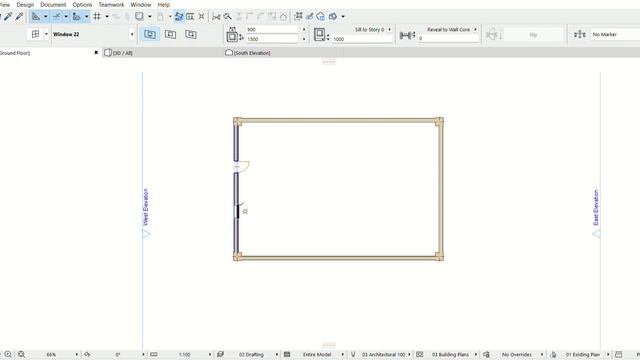Open the 3D view options arrow
Viewport: 640px width, 360px height.
coord(343,16)
